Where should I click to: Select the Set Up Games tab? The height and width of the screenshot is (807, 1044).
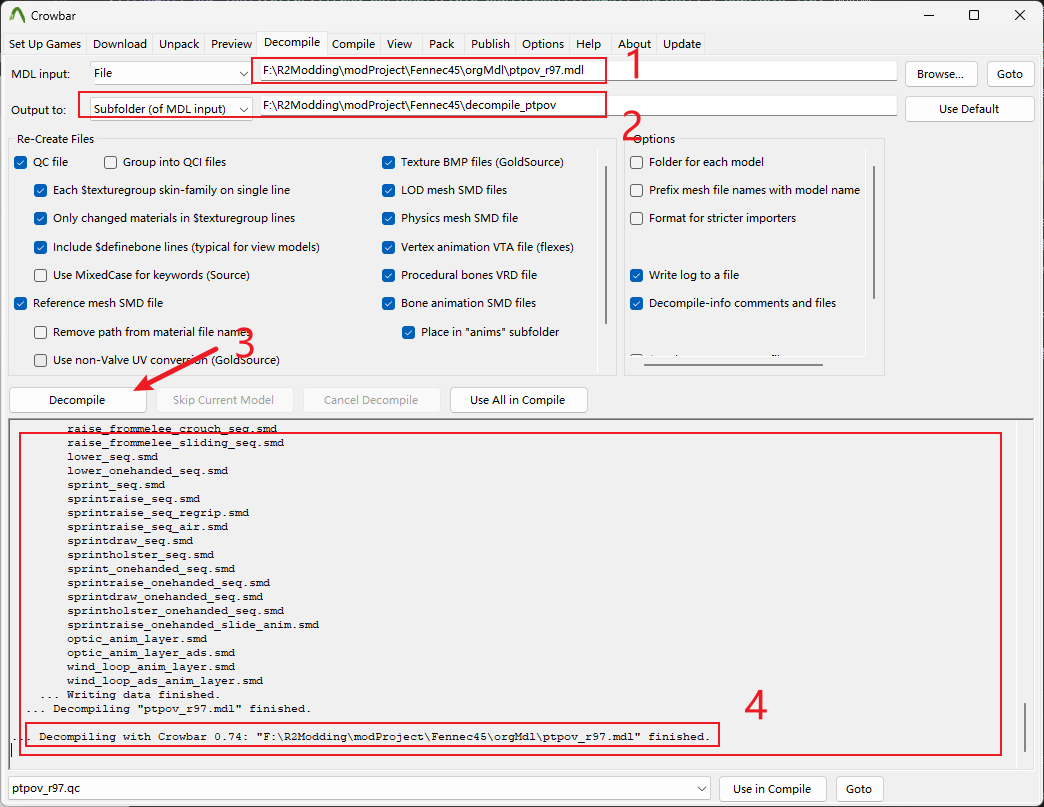coord(46,43)
